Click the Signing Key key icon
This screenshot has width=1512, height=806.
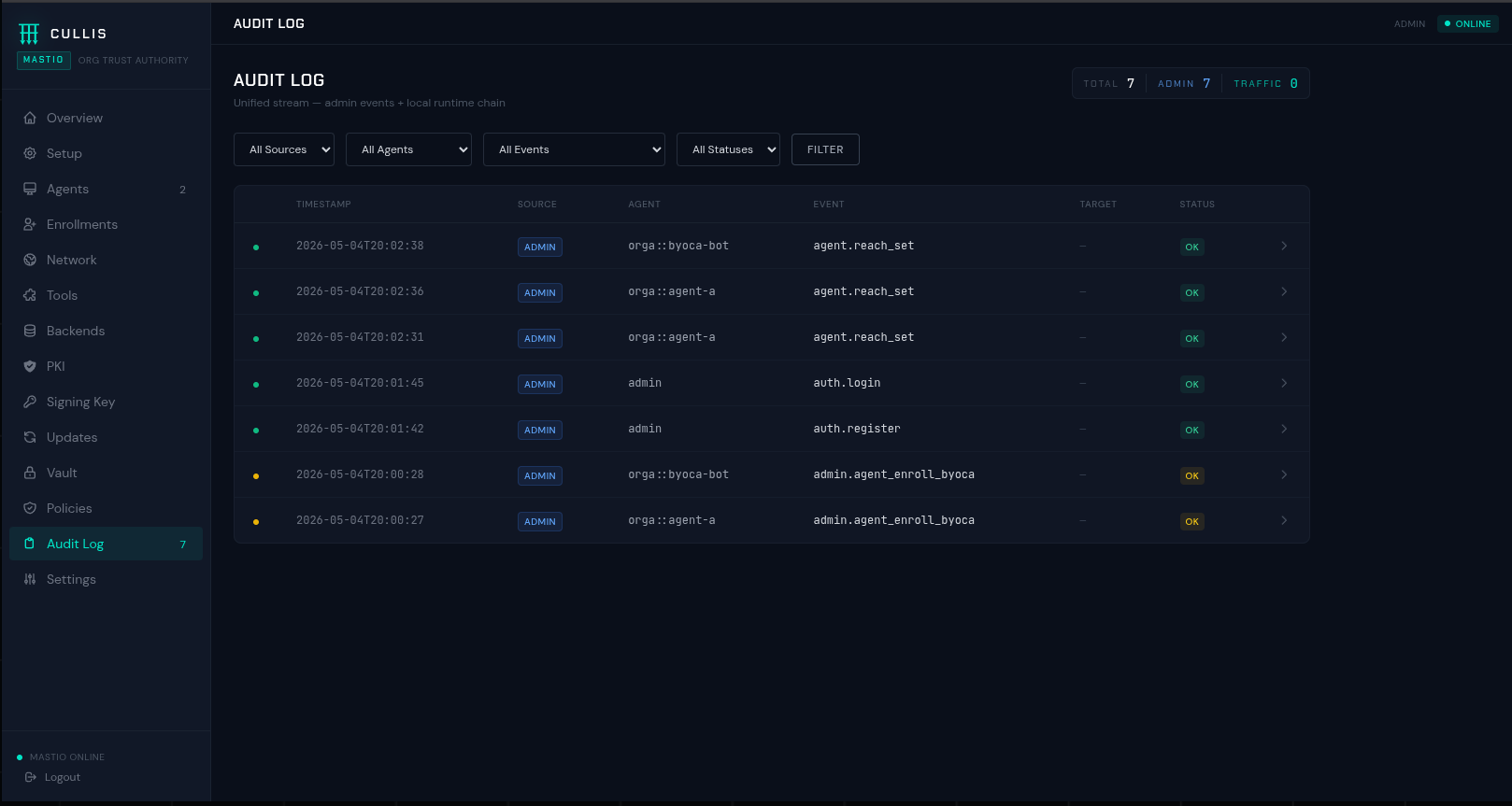point(30,402)
